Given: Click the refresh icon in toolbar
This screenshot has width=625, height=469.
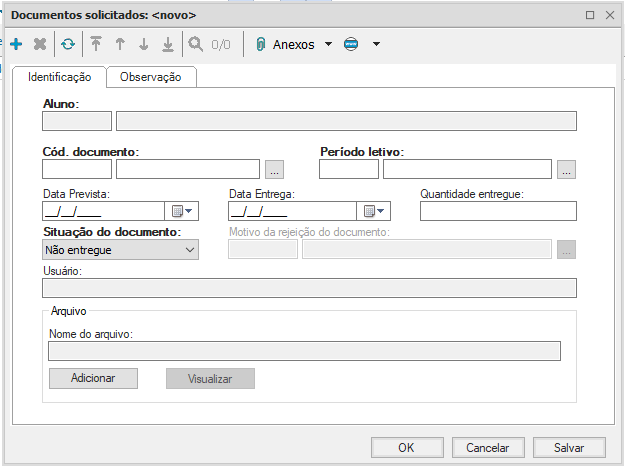Looking at the screenshot, I should click(67, 44).
